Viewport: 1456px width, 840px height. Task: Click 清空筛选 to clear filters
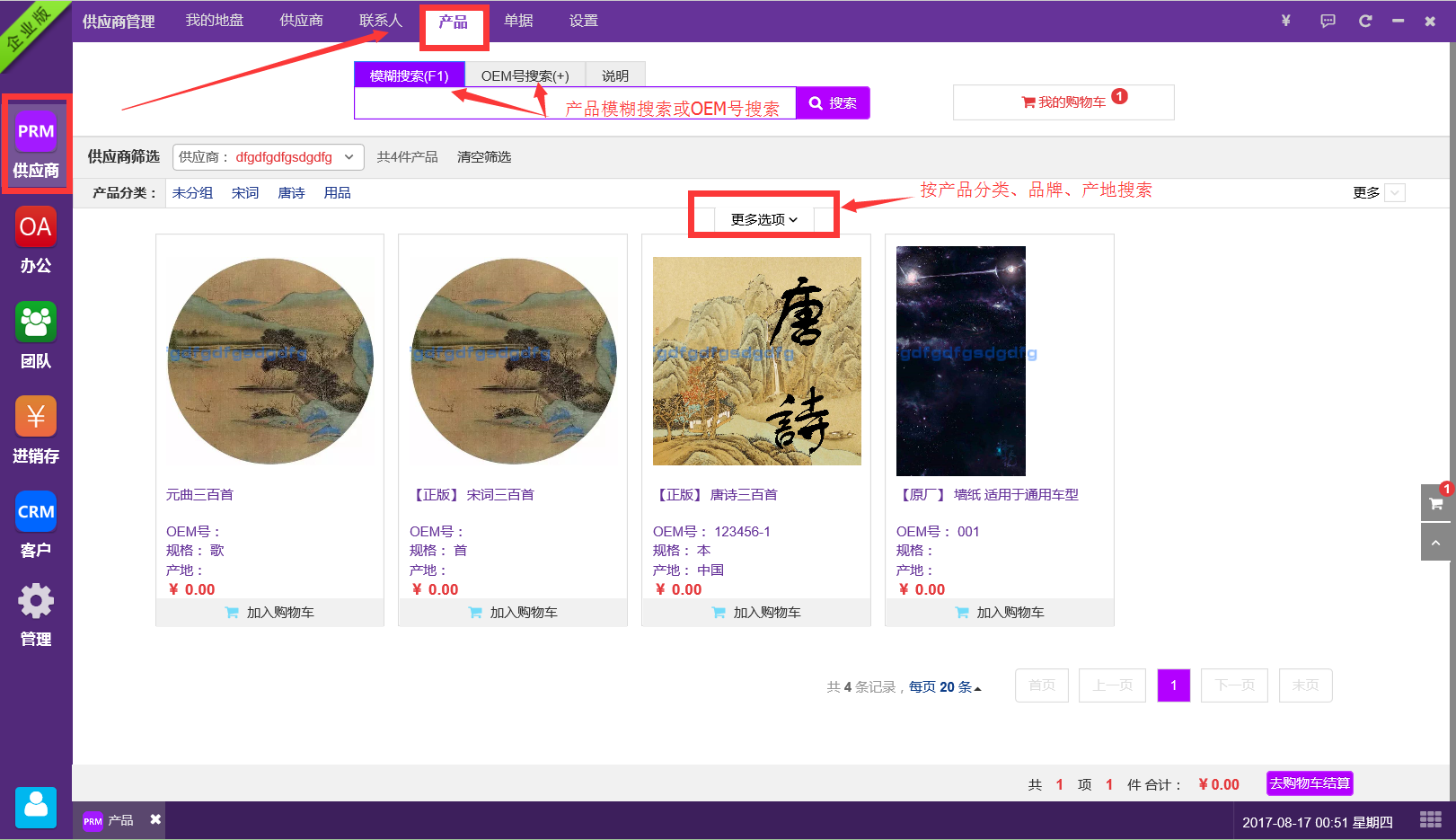[x=484, y=157]
